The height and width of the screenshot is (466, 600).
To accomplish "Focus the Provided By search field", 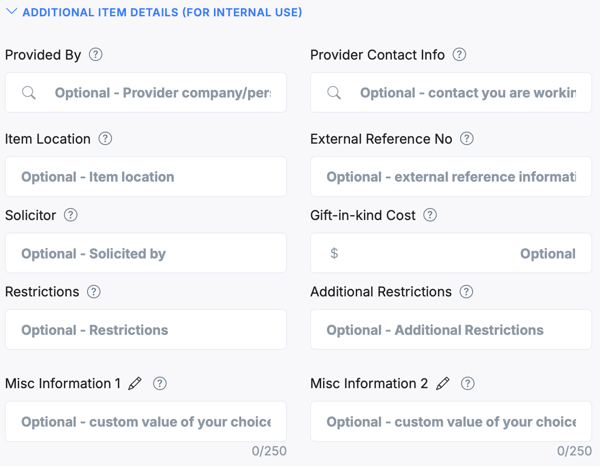I will coord(146,93).
